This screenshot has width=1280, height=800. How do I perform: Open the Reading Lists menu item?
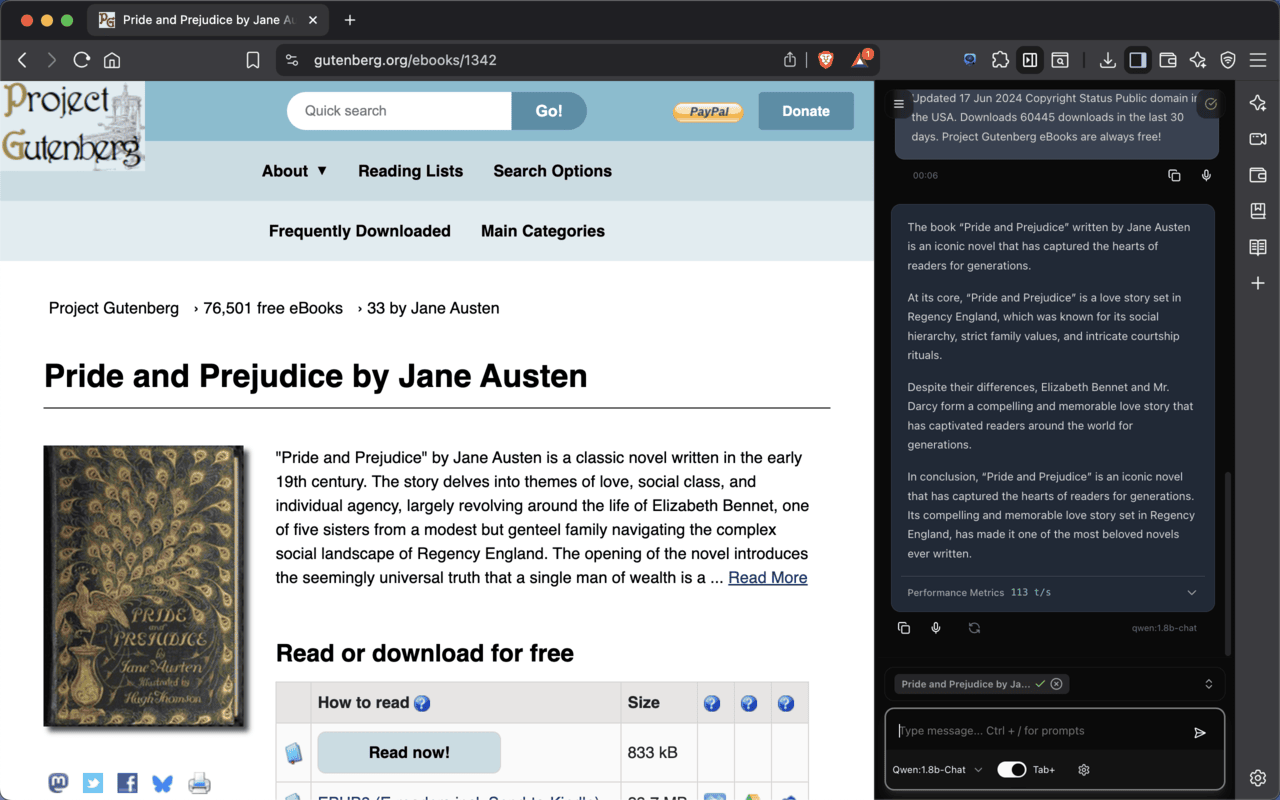410,171
